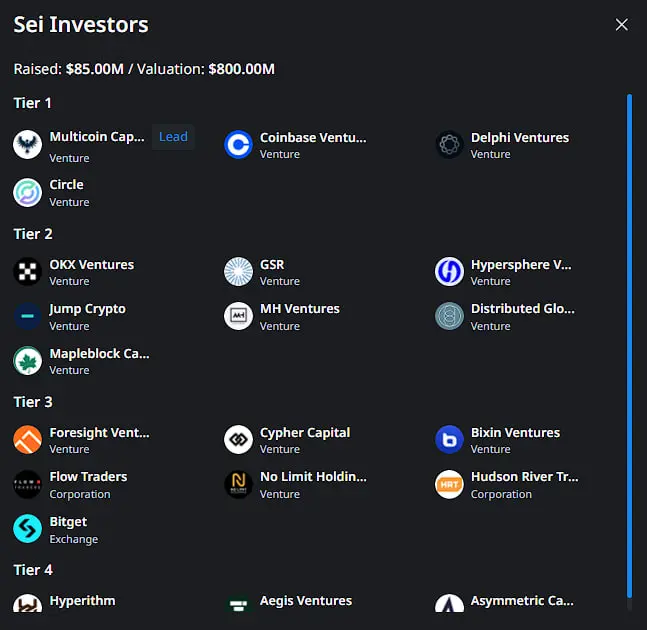The height and width of the screenshot is (630, 647).
Task: Click the Cypher Capital logo icon
Action: pyautogui.click(x=238, y=439)
